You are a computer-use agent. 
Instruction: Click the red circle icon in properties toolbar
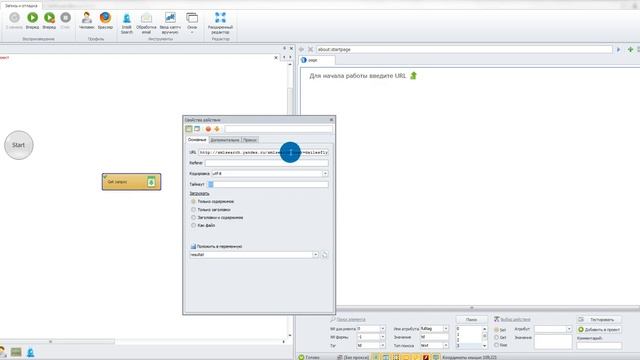208,129
